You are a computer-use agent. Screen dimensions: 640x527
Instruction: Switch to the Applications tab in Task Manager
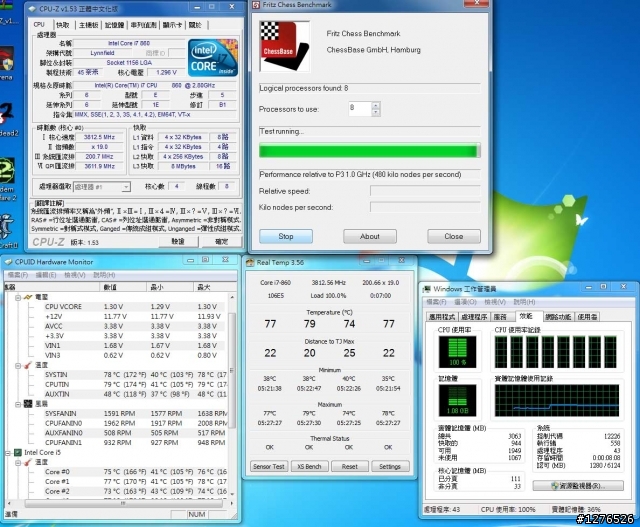[x=442, y=317]
